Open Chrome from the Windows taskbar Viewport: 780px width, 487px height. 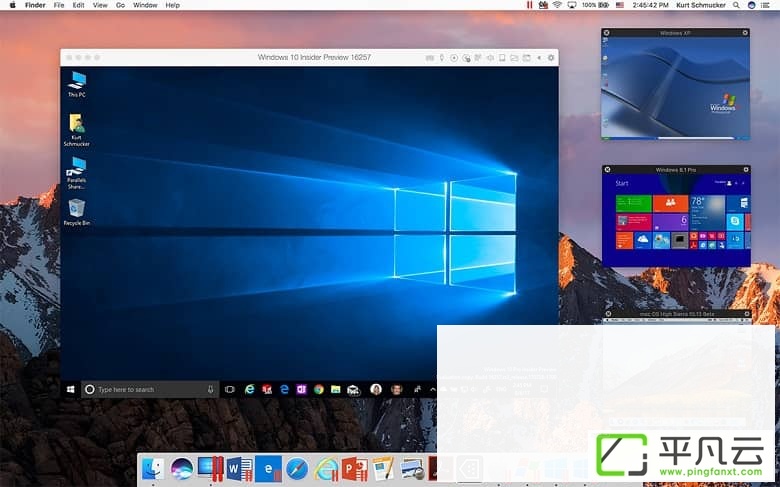[318, 390]
